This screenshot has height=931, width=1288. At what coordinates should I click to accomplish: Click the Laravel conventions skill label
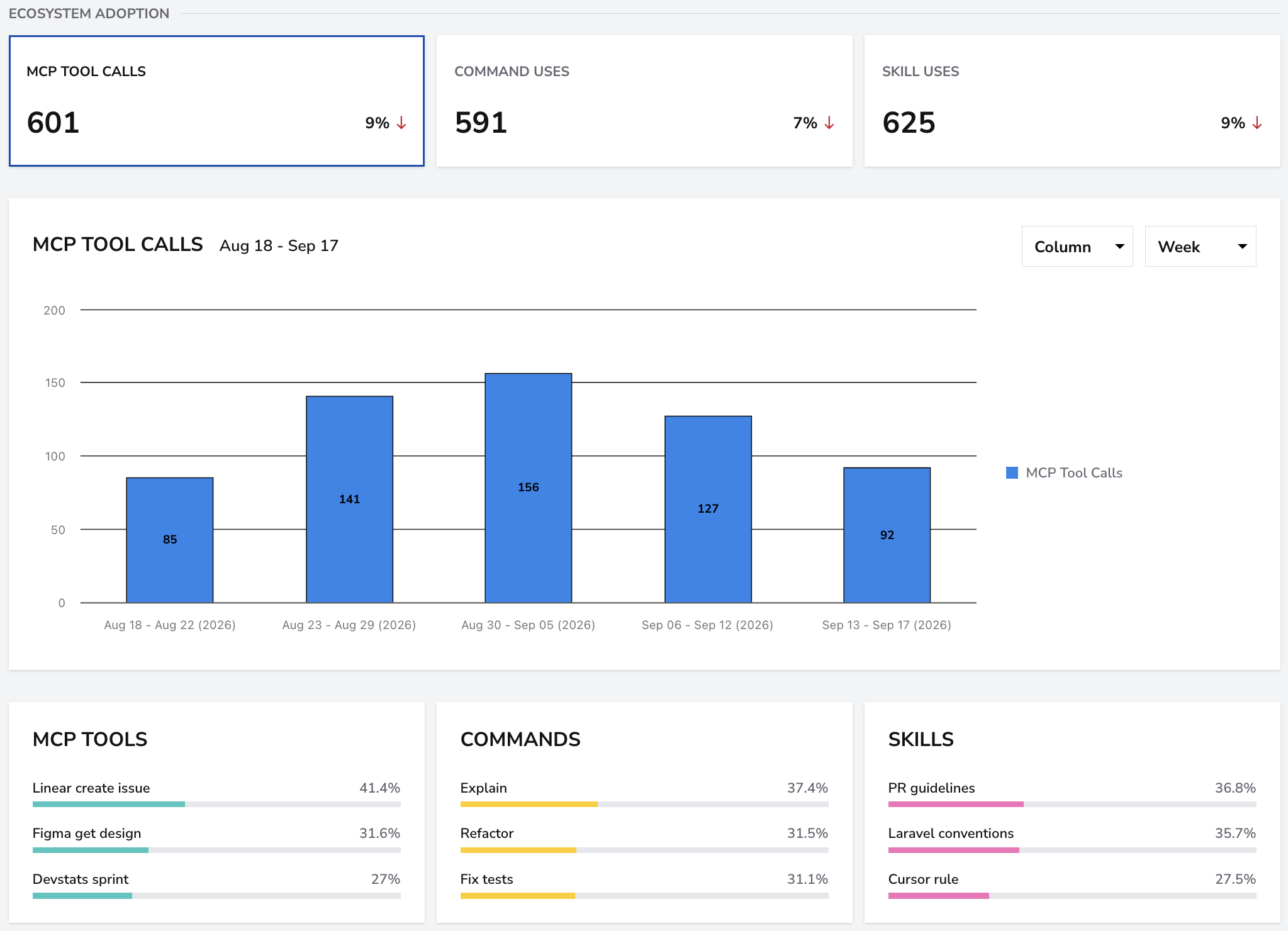[951, 833]
